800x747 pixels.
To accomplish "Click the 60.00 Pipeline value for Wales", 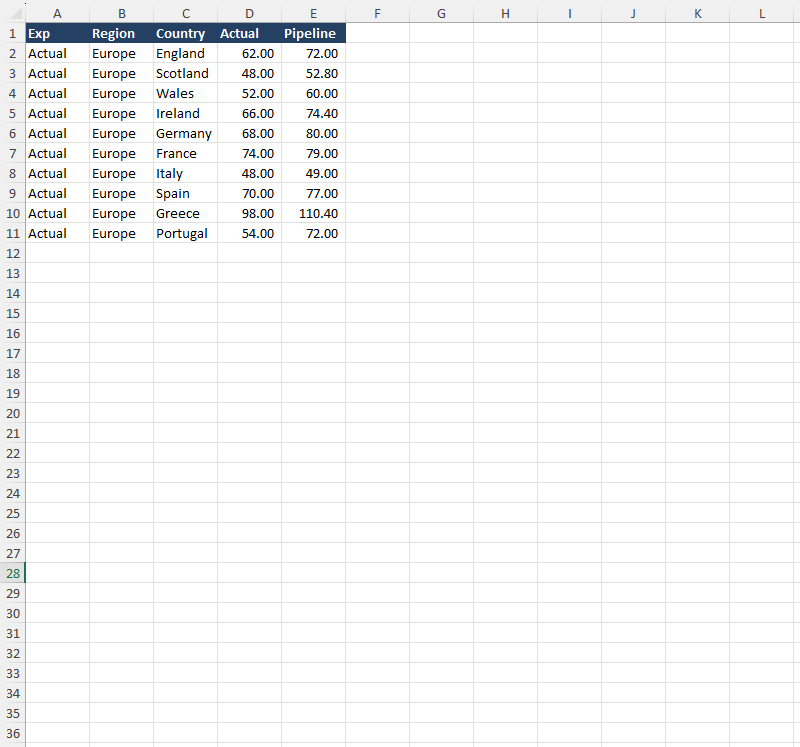I will (313, 93).
